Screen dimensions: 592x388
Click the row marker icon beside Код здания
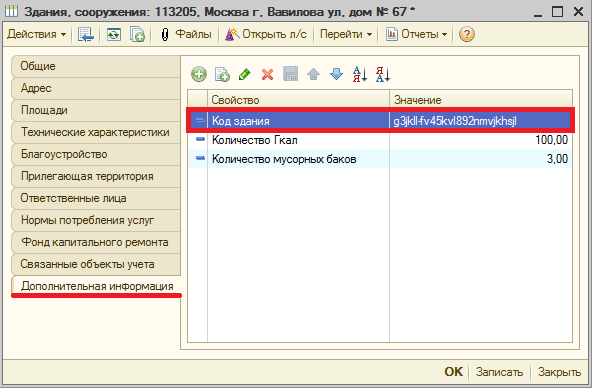click(x=200, y=120)
